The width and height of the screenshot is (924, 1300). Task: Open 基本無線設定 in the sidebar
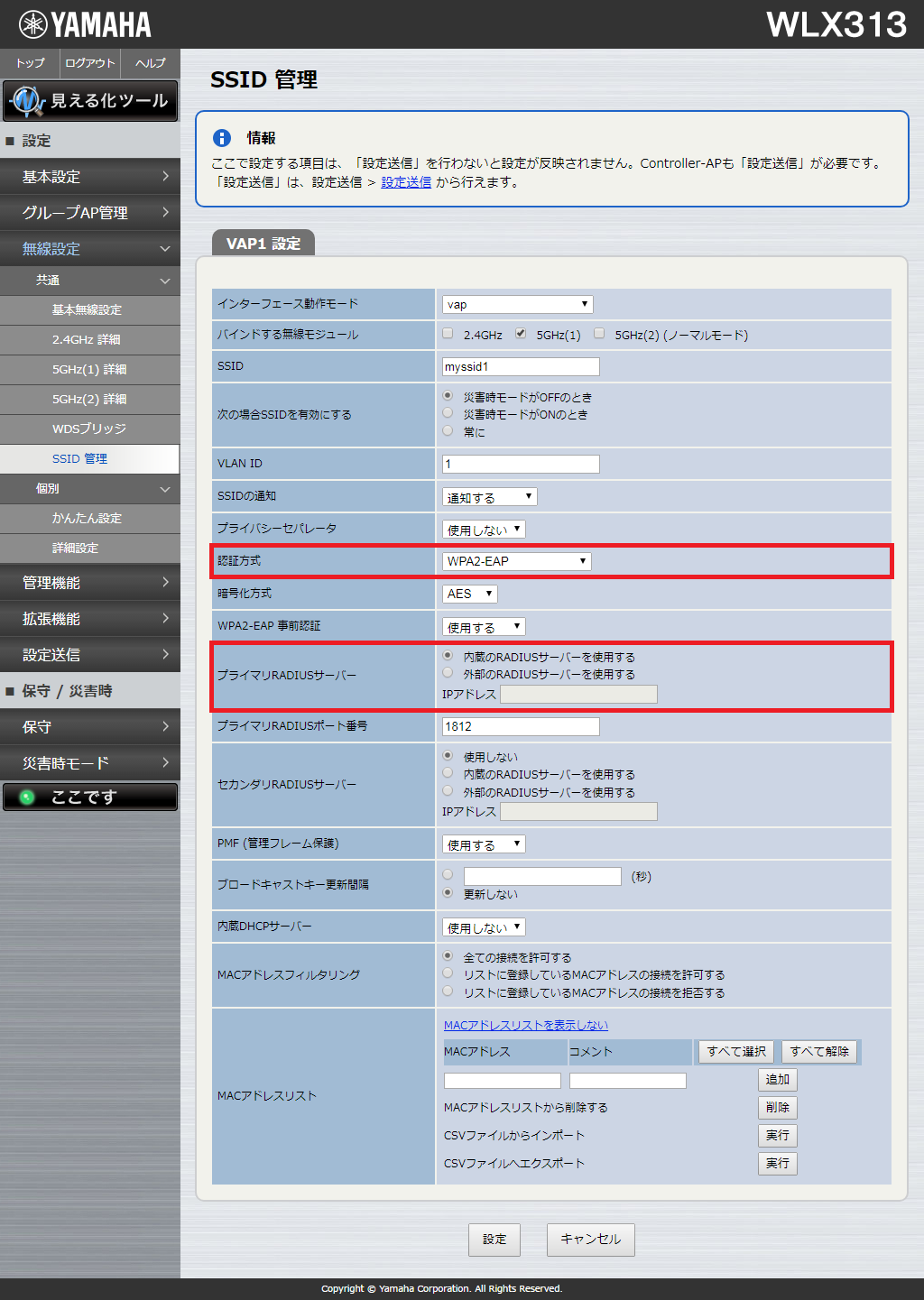pos(87,309)
